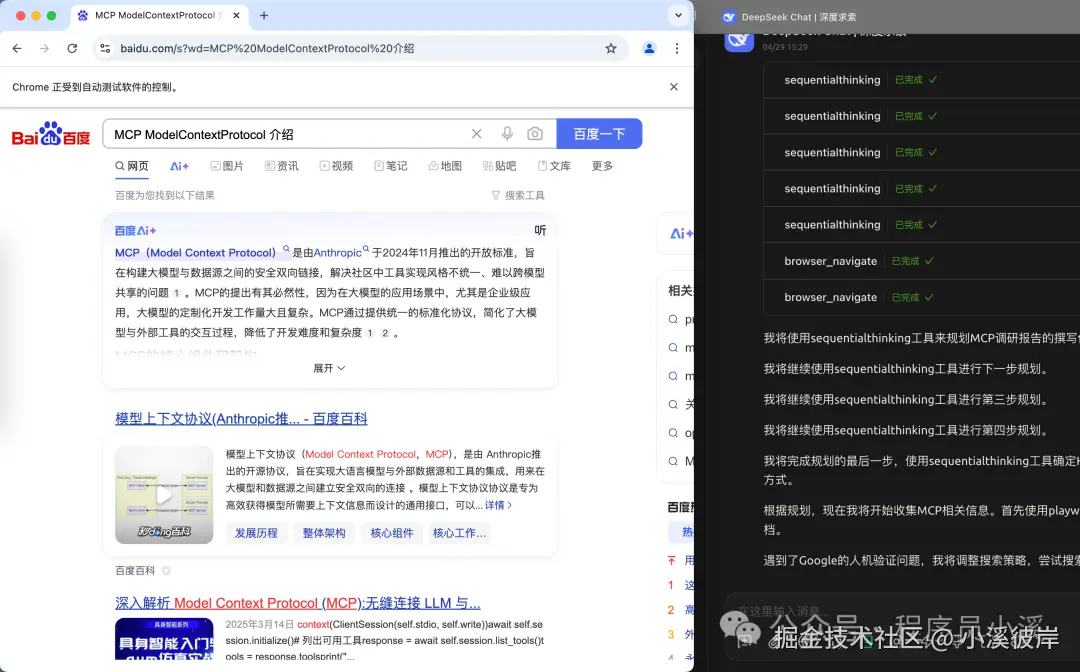This screenshot has width=1080, height=672.
Task: Open MCP (Model Context Protocol) AI link
Action: coord(195,253)
